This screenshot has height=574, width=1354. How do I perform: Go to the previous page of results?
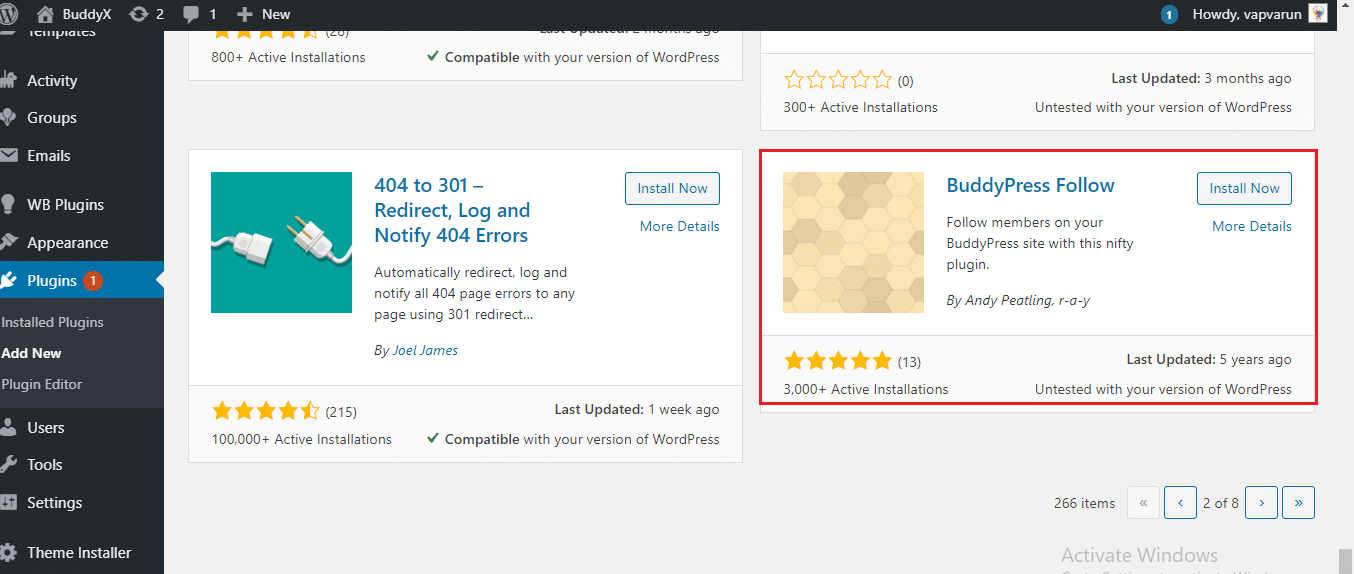pos(1180,503)
